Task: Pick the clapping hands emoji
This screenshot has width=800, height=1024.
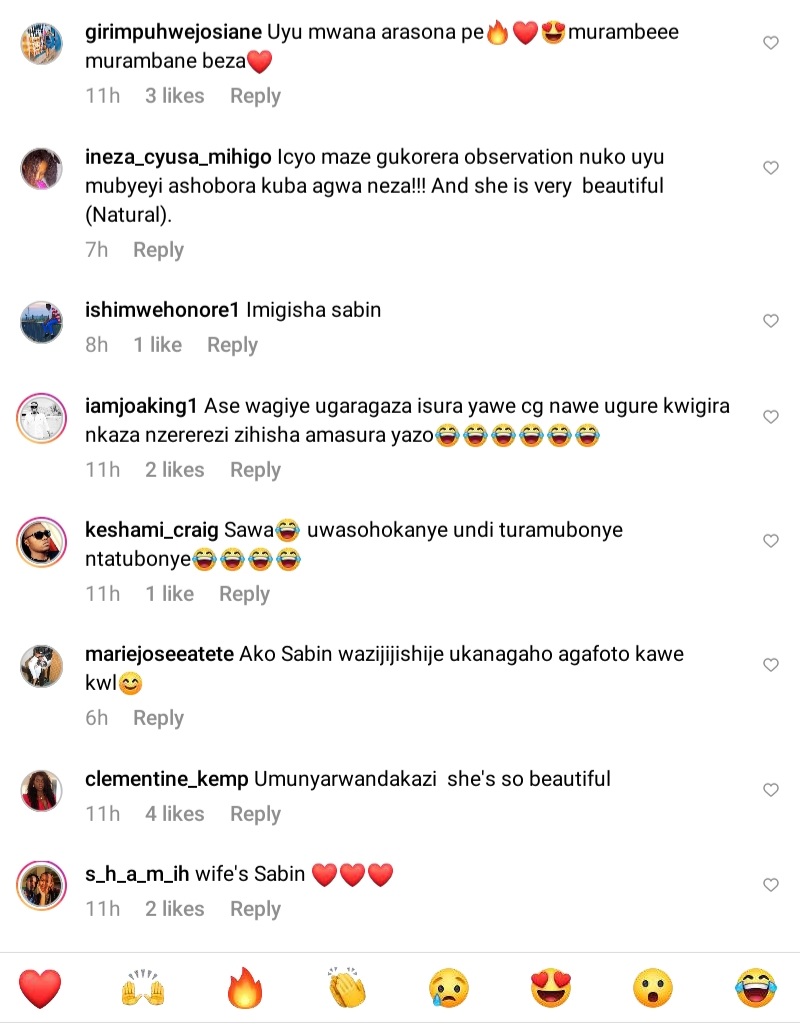Action: [347, 987]
